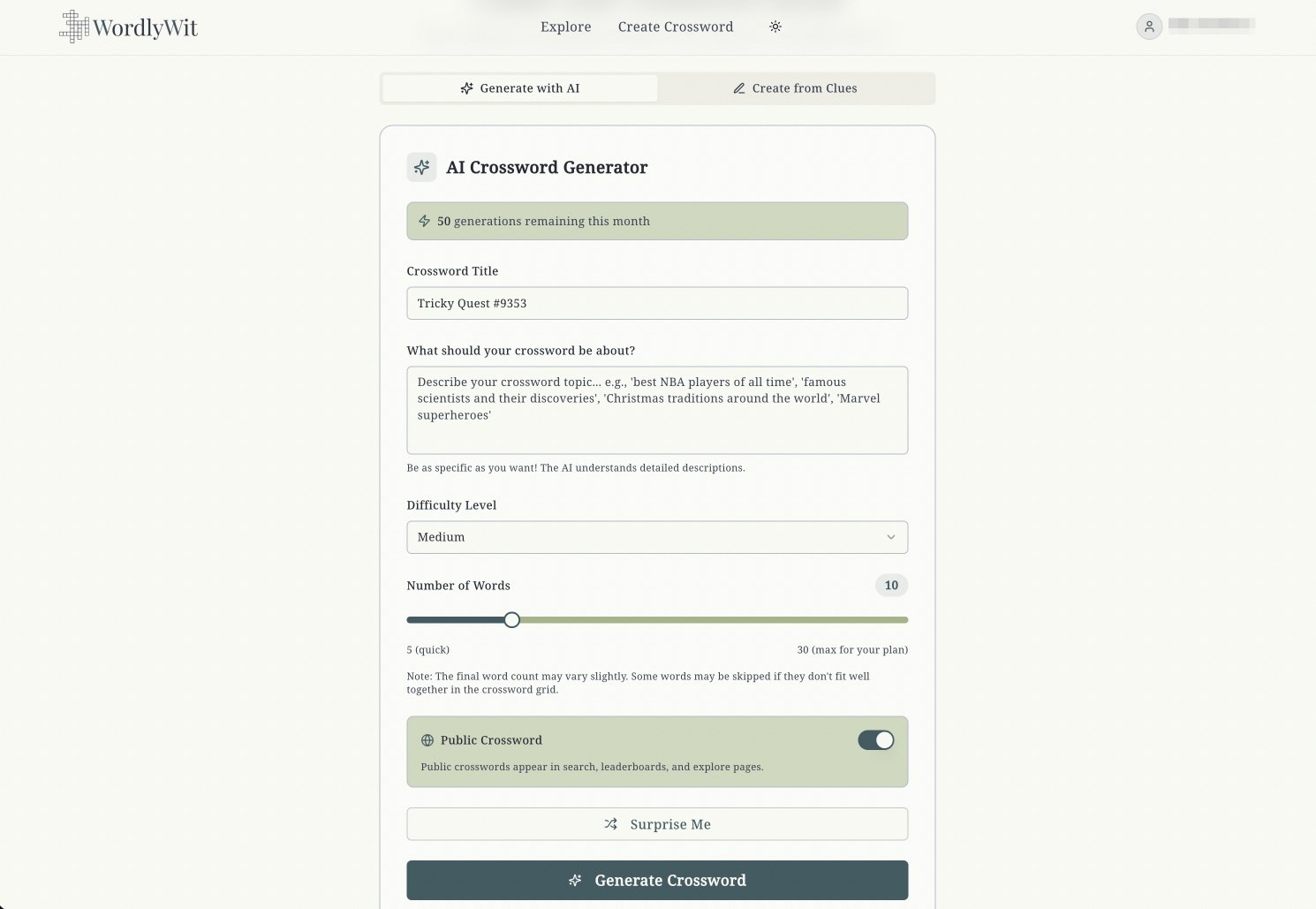Click the Surprise Me button
The image size is (1316, 909).
click(x=657, y=823)
